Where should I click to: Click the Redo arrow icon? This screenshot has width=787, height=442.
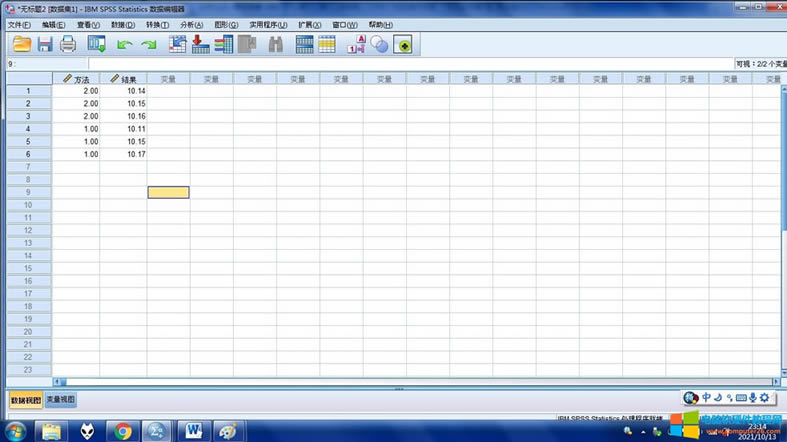tap(148, 45)
